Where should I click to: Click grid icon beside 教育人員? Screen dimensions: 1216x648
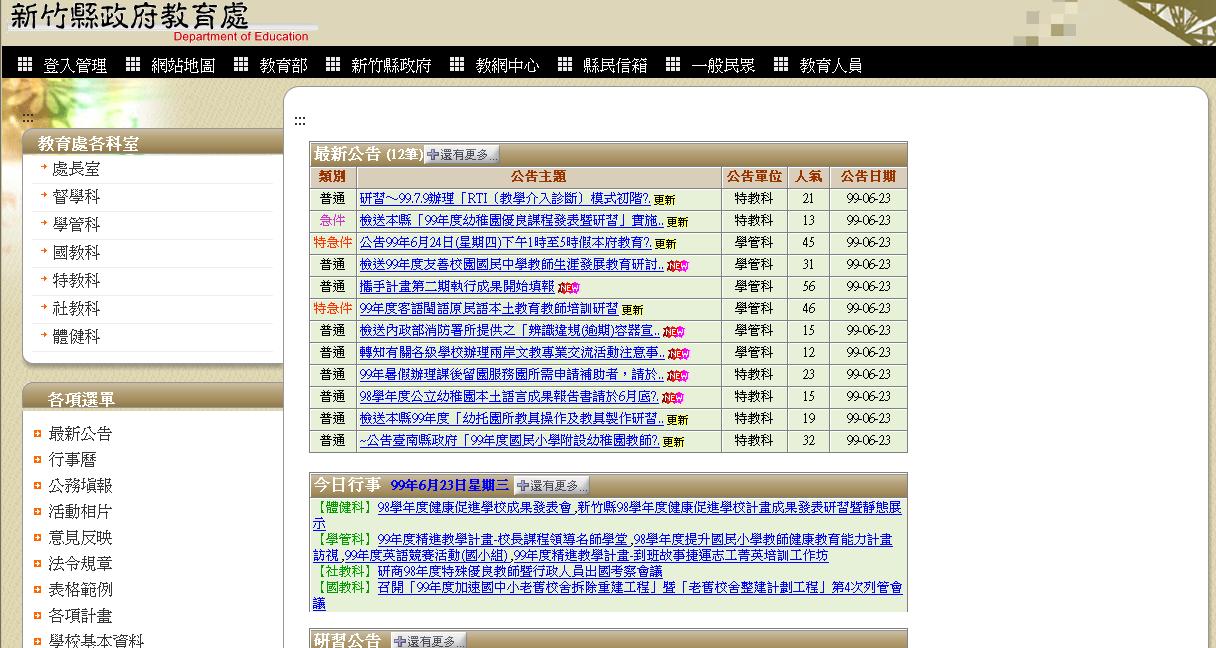tap(781, 64)
